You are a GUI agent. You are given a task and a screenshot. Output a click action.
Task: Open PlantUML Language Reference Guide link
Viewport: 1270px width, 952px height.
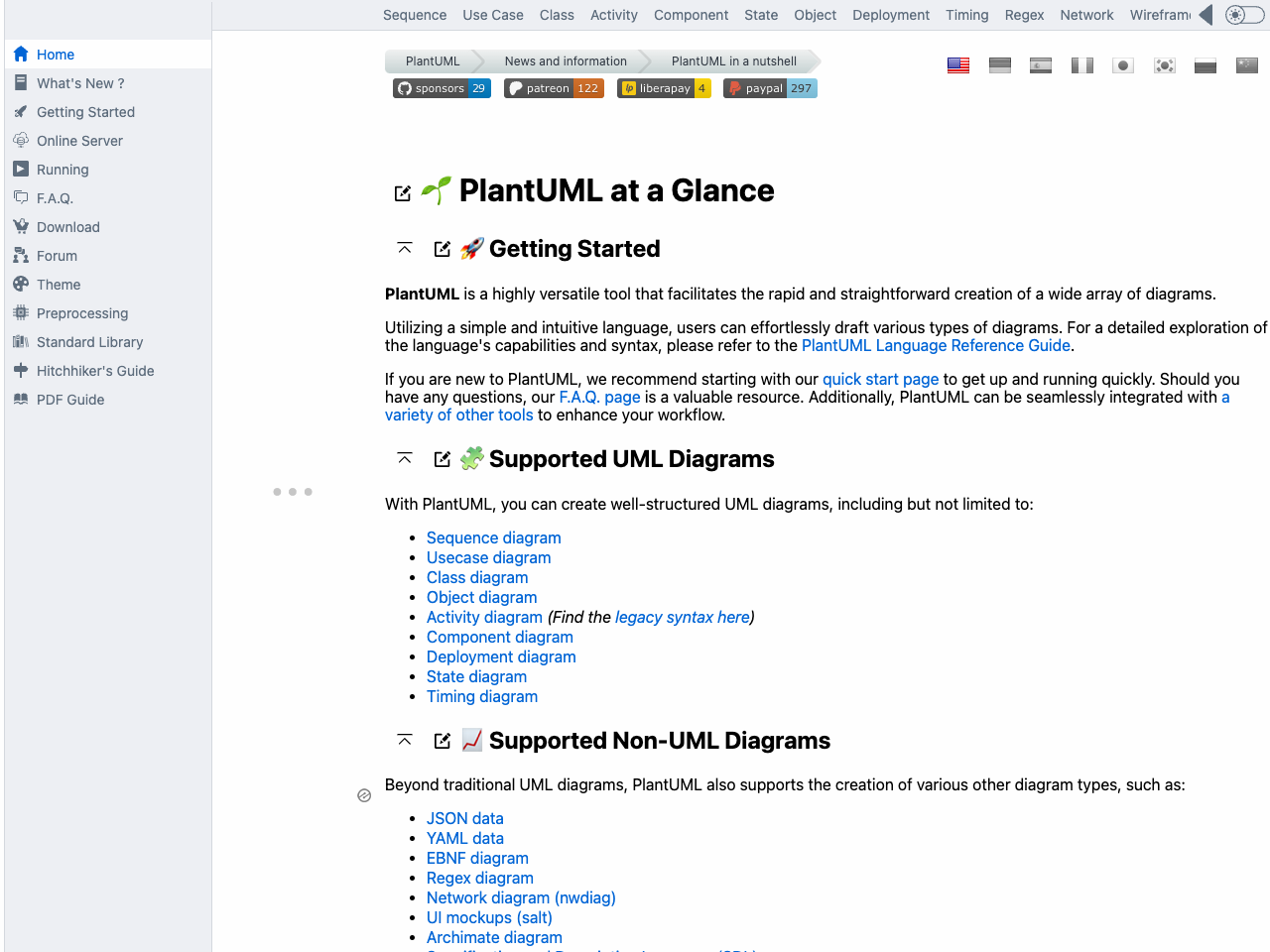[x=936, y=345]
